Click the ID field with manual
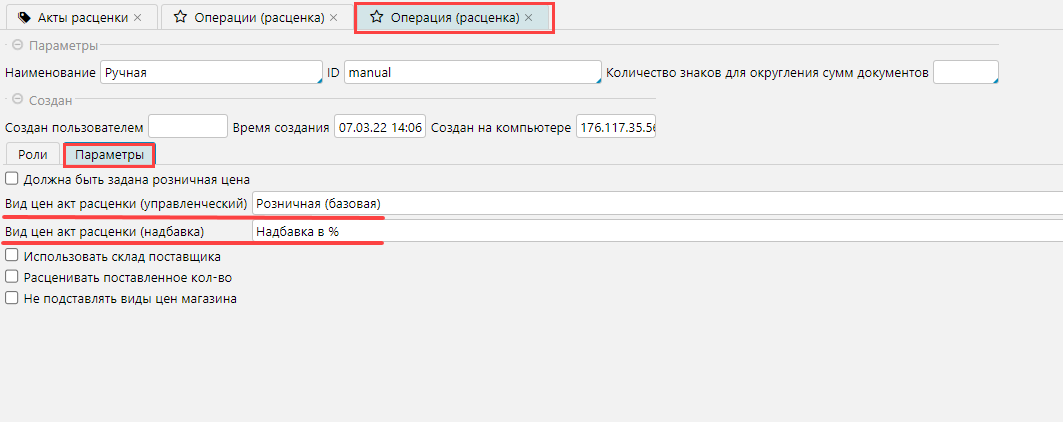Image resolution: width=1063 pixels, height=422 pixels. click(x=471, y=72)
